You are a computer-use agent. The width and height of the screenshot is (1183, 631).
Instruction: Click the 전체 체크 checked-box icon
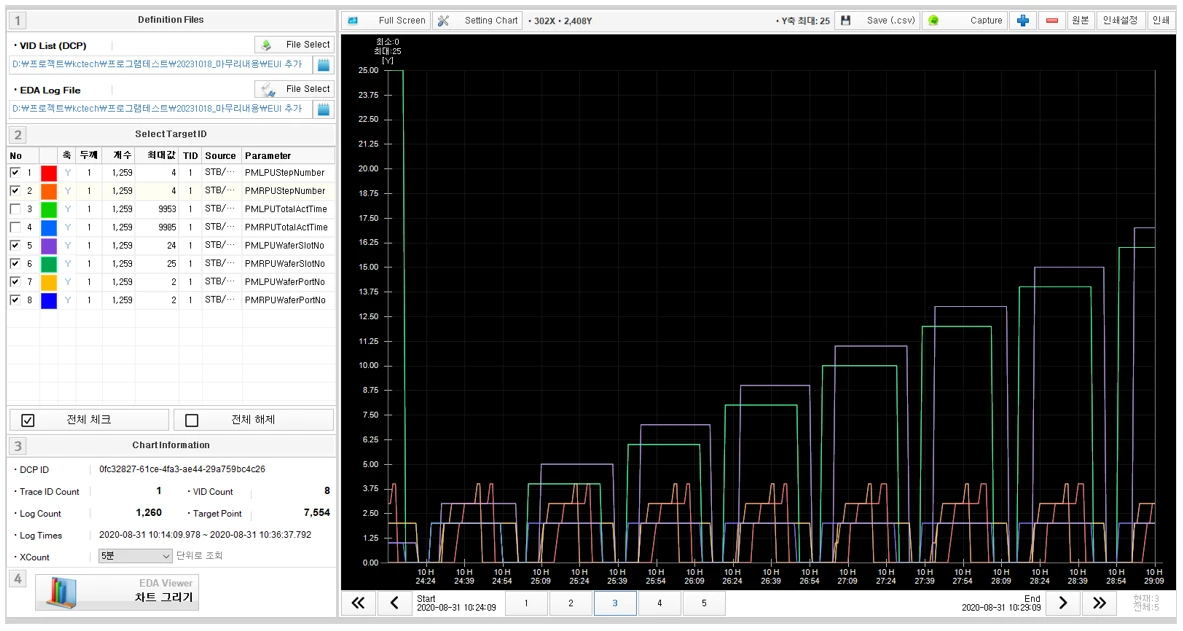(x=28, y=420)
